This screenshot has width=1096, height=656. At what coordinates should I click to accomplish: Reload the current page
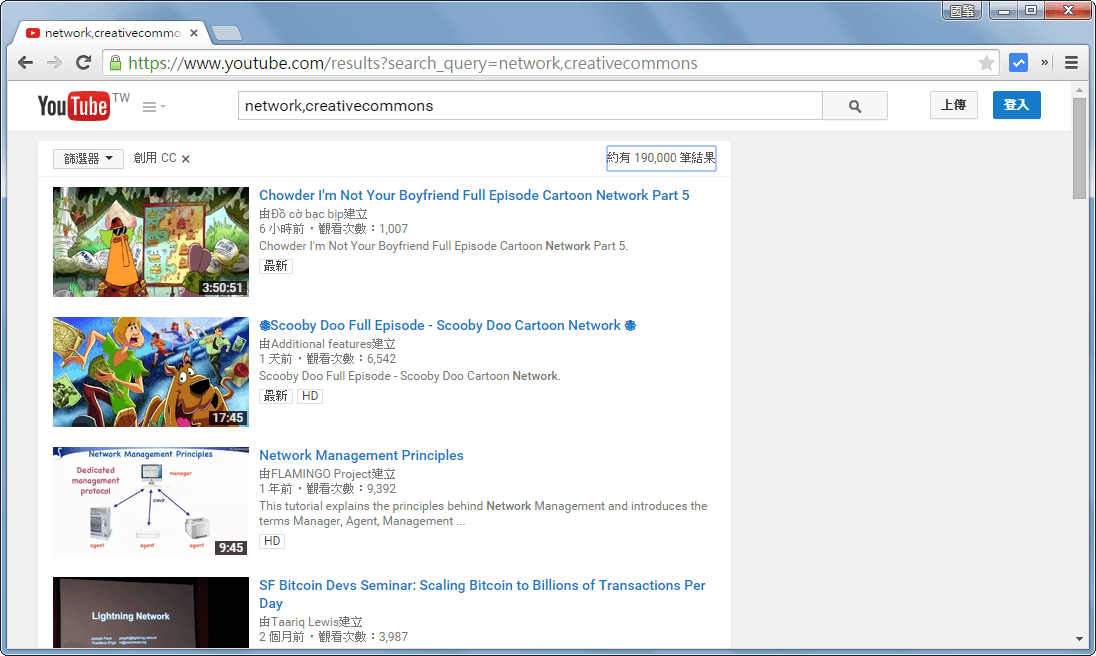[84, 62]
